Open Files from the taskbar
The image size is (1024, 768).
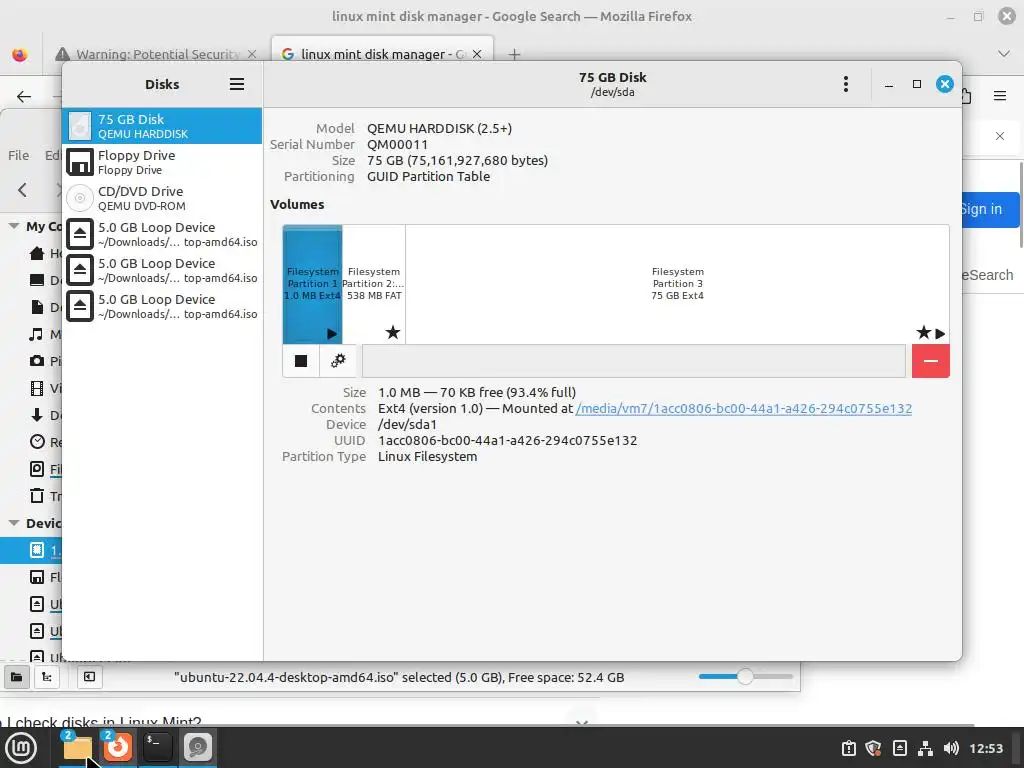point(77,748)
